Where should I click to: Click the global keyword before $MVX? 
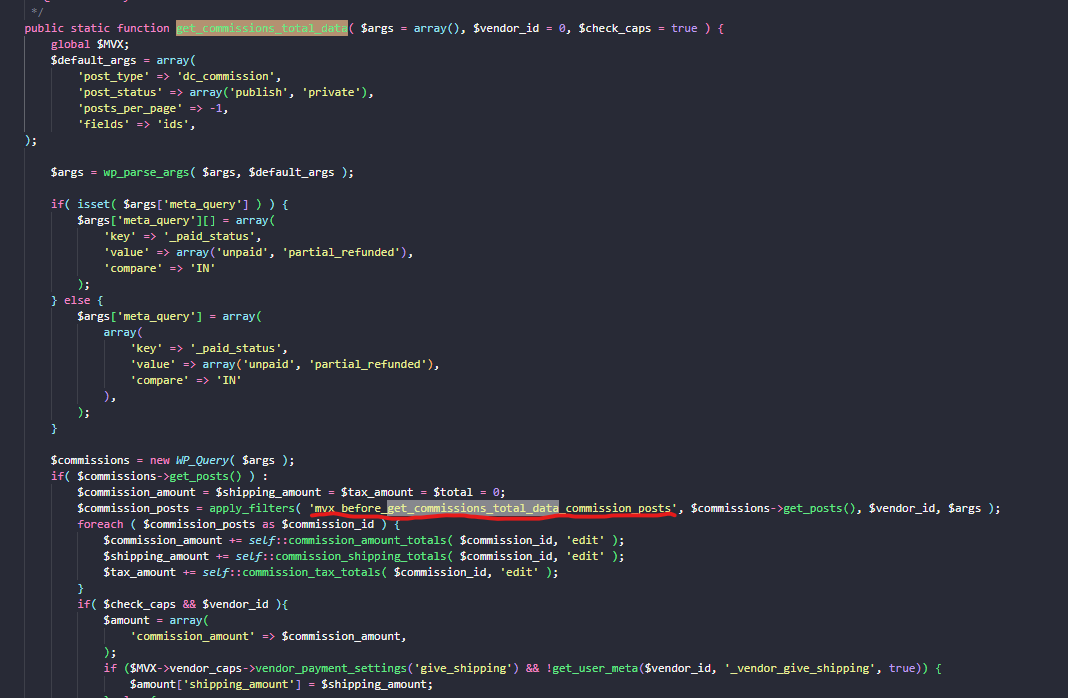71,44
